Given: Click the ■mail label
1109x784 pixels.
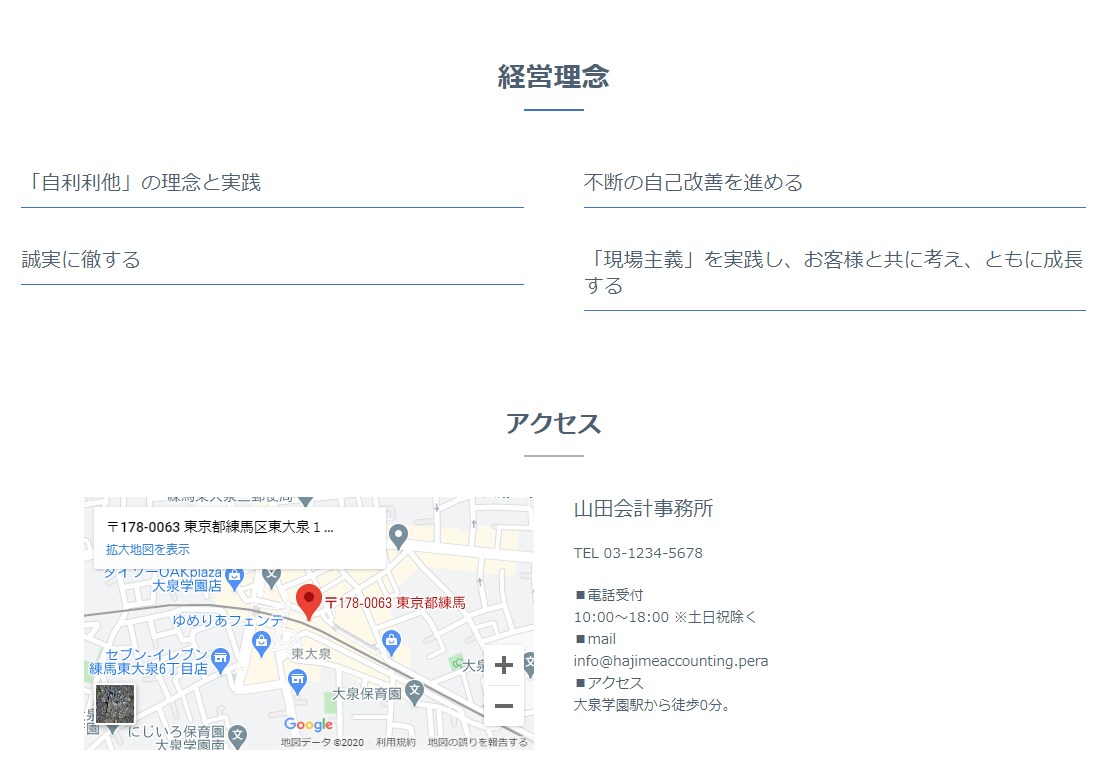Looking at the screenshot, I should coord(596,639).
